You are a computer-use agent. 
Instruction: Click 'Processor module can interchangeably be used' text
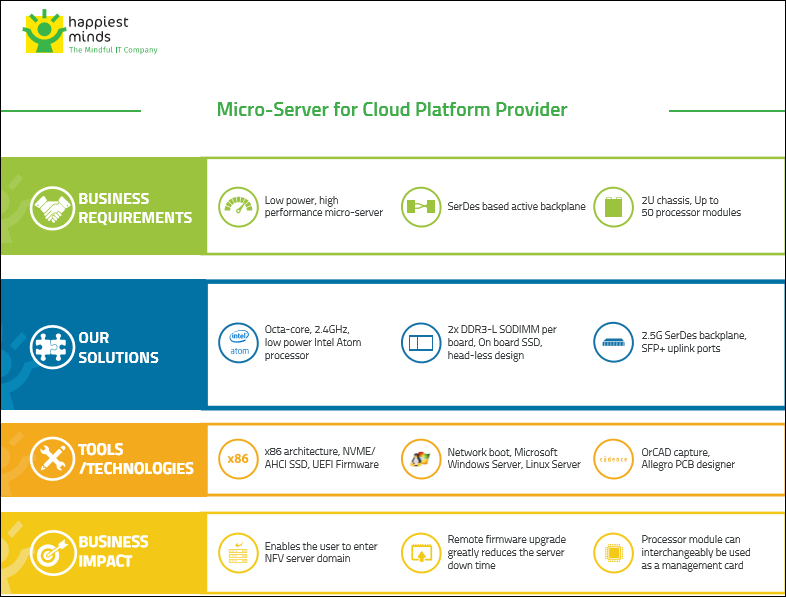tap(696, 546)
